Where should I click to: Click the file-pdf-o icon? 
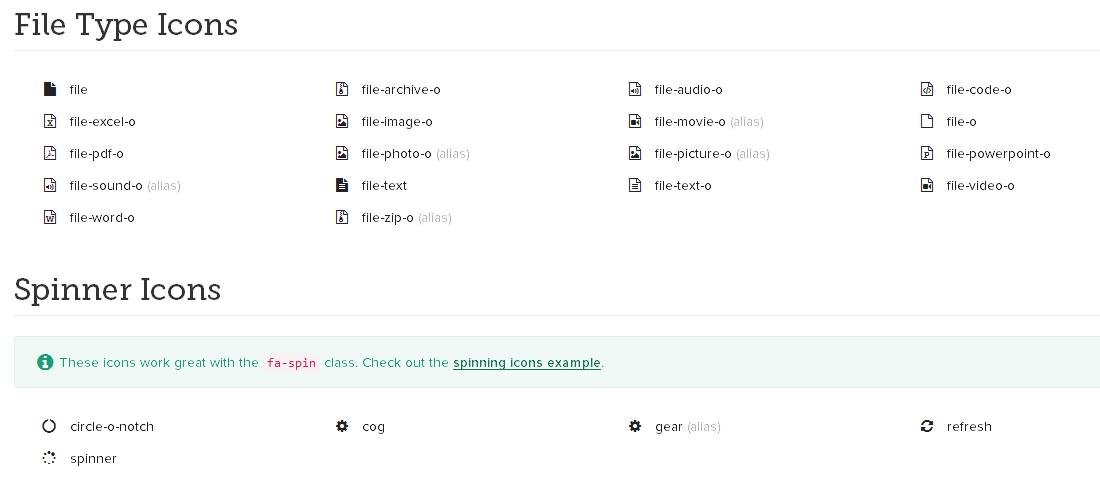tap(50, 154)
